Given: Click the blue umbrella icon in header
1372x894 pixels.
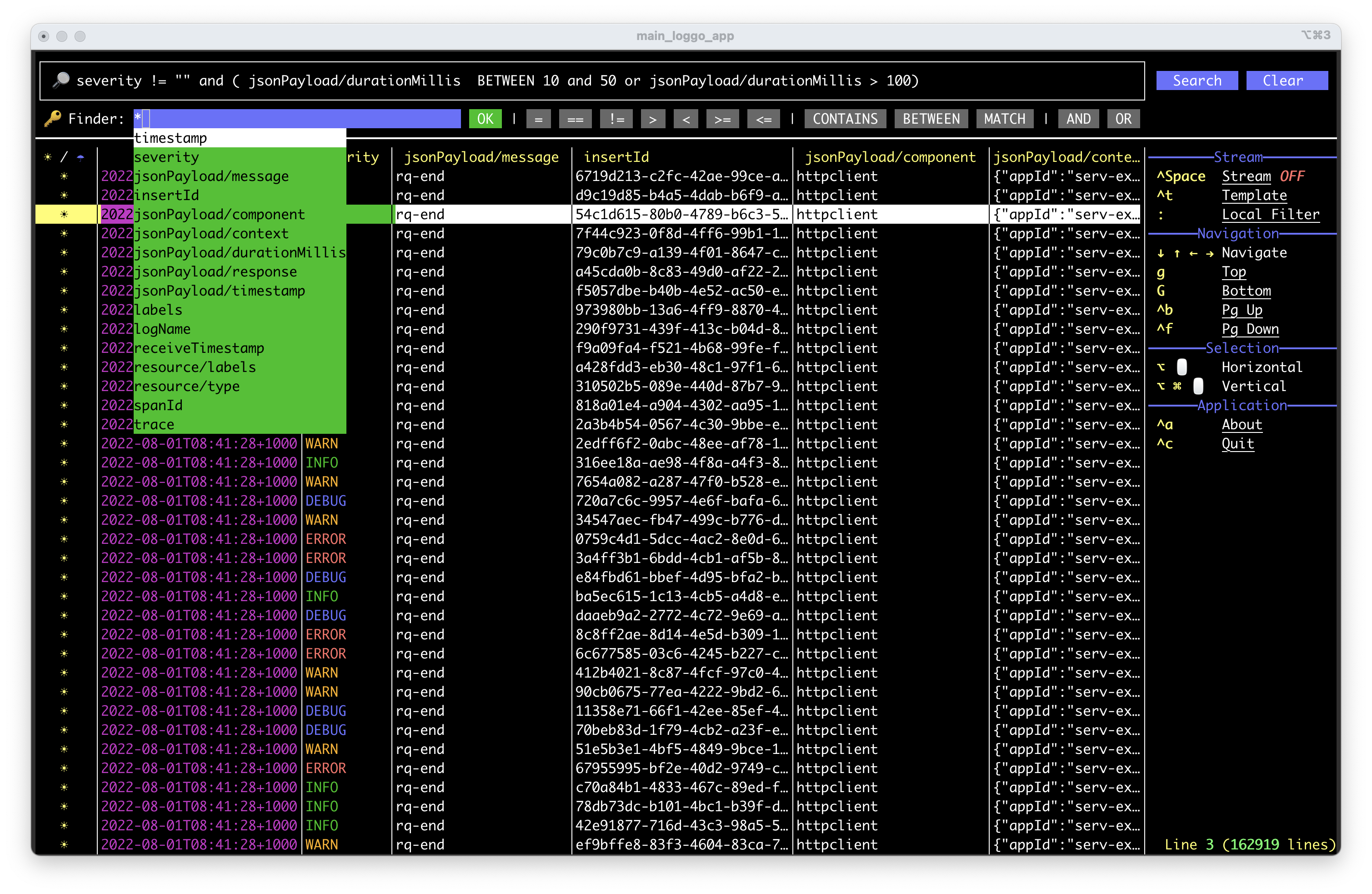Looking at the screenshot, I should pyautogui.click(x=80, y=157).
